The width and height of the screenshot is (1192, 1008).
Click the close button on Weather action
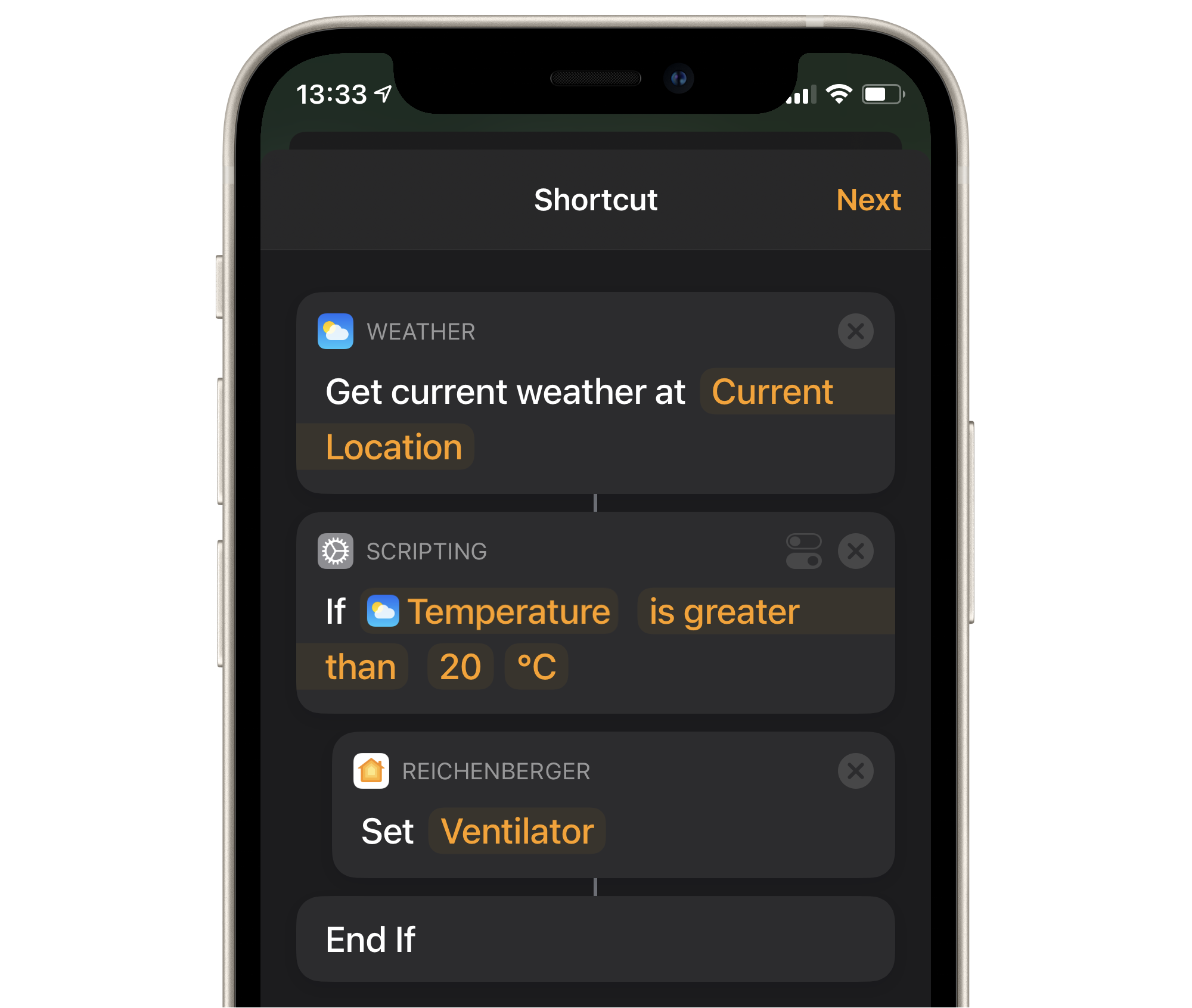click(x=856, y=331)
